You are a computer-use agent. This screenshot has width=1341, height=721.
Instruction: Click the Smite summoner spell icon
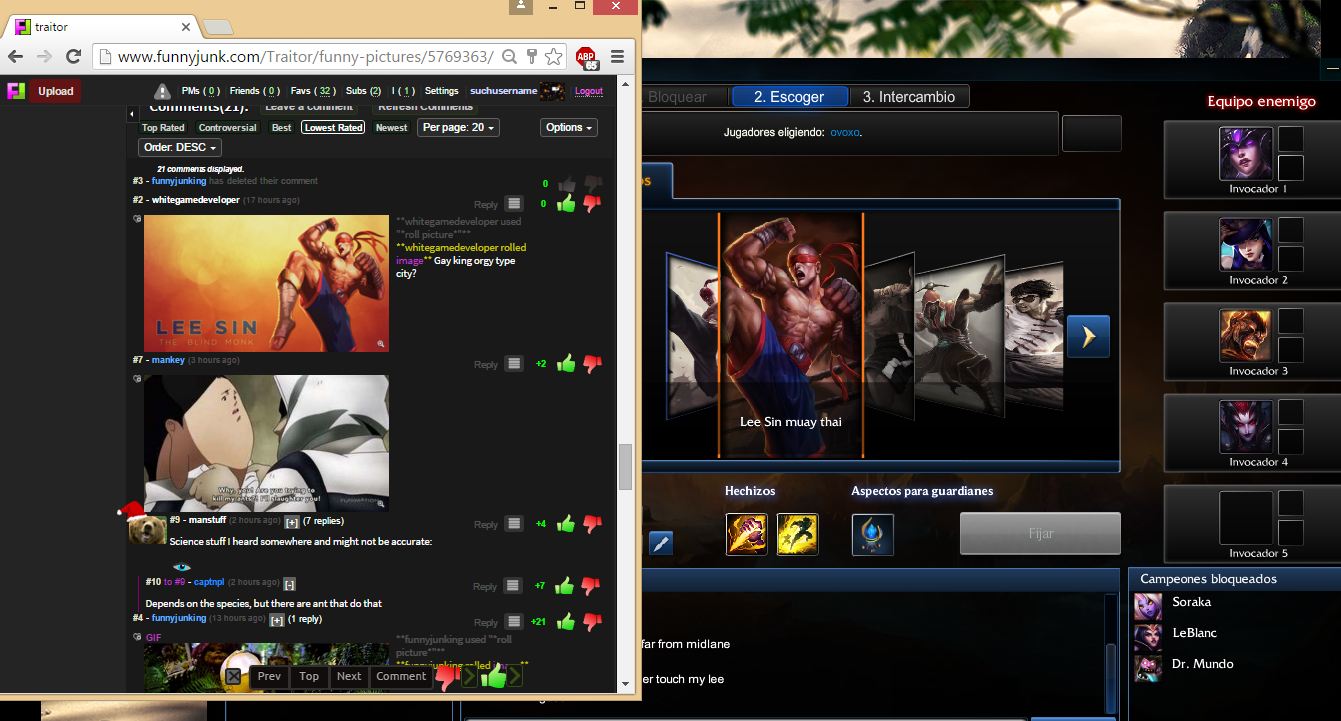pyautogui.click(x=747, y=535)
